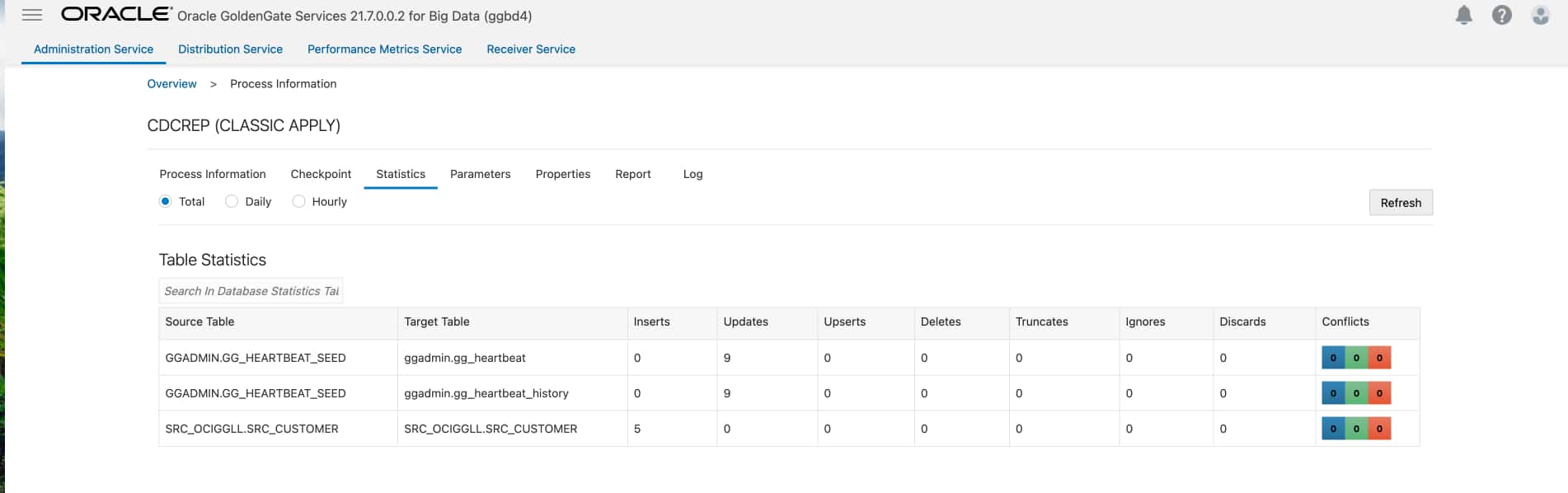Image resolution: width=1568 pixels, height=493 pixels.
Task: Open the notifications bell
Action: pos(1463,15)
